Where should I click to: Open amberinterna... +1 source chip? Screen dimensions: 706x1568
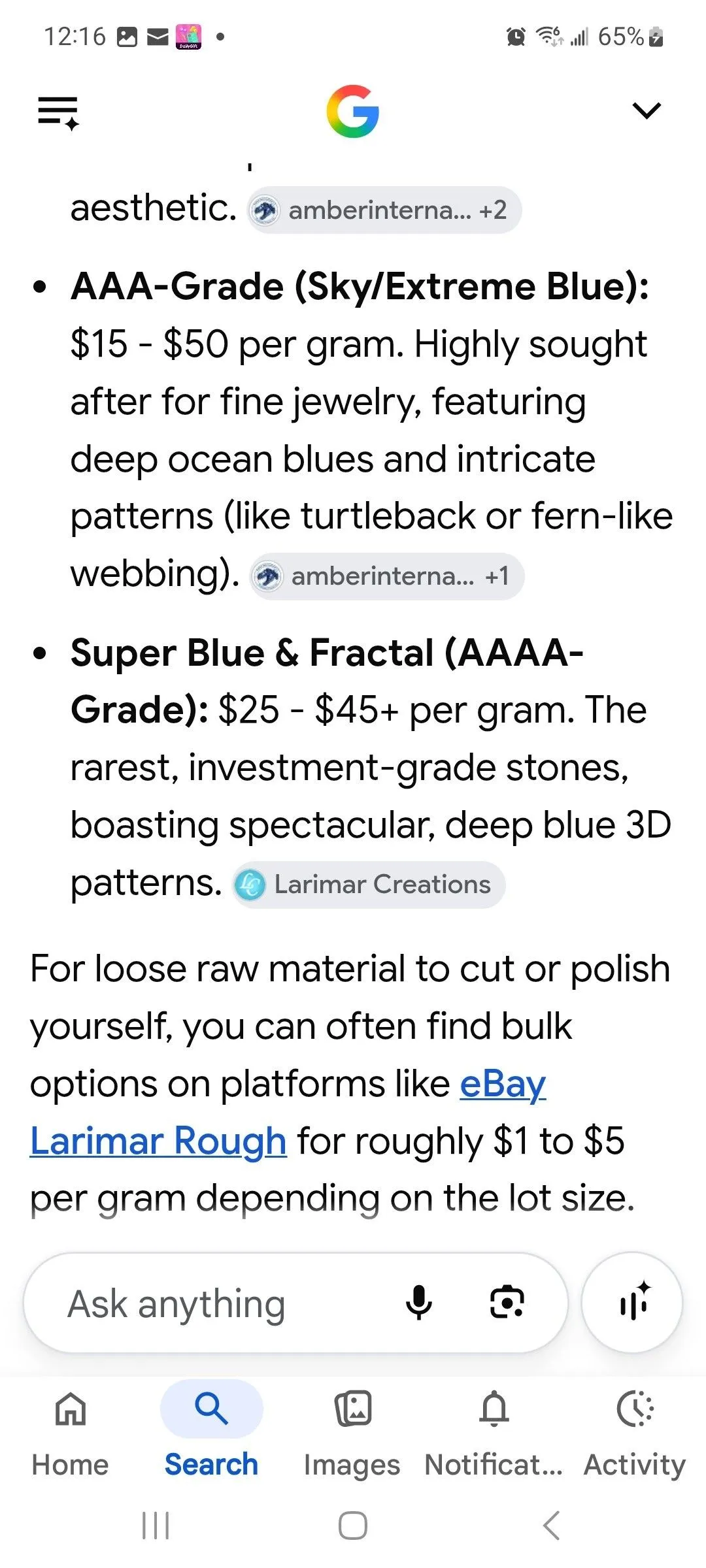(386, 576)
